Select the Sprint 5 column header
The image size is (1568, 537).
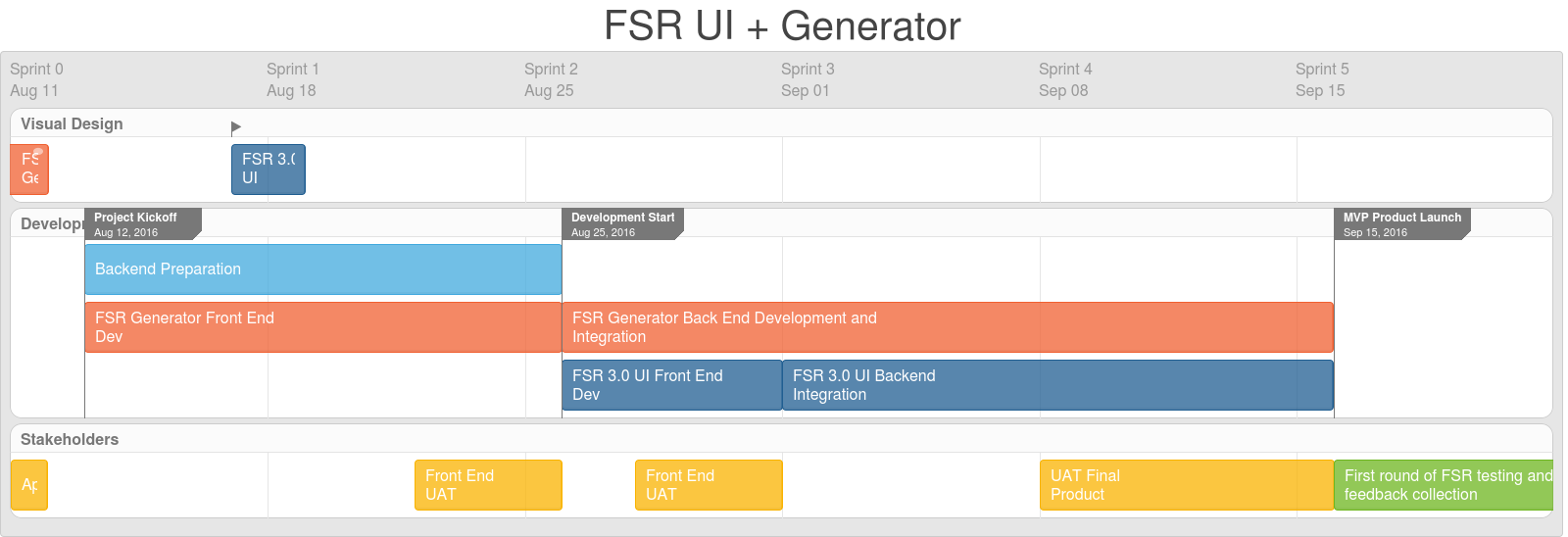click(x=1322, y=79)
